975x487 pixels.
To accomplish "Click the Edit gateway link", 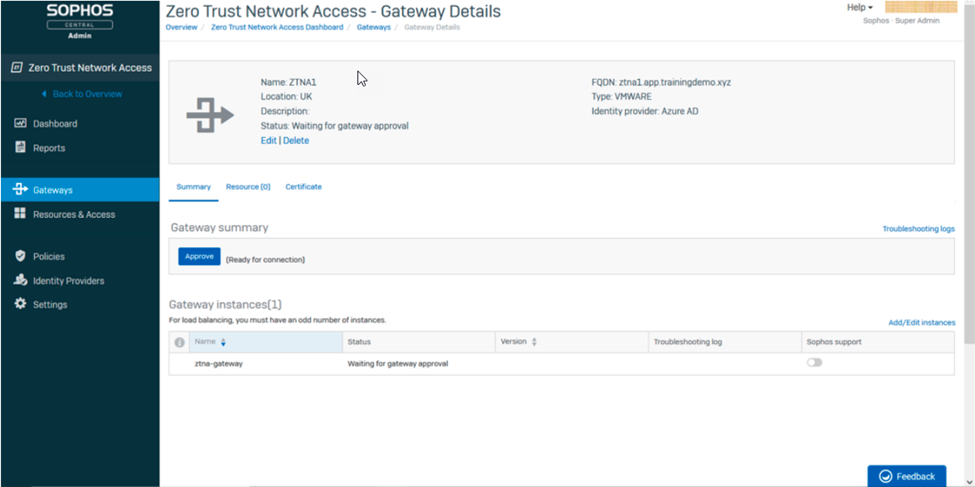I will (x=269, y=141).
